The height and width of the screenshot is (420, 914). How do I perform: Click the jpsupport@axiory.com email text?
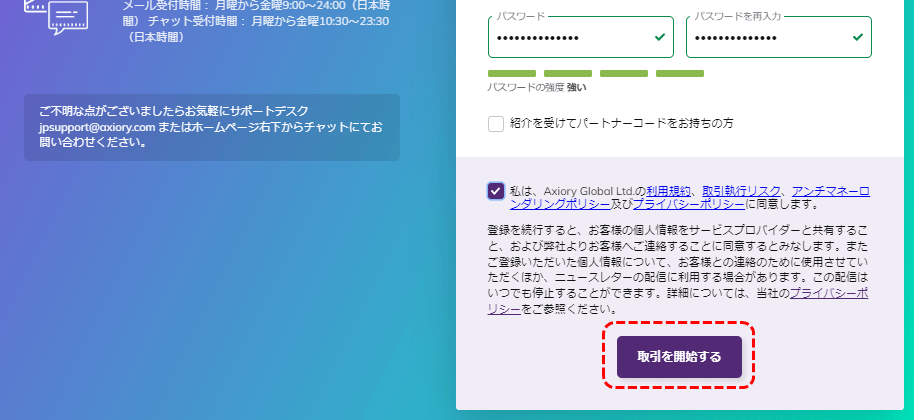pyautogui.click(x=97, y=126)
